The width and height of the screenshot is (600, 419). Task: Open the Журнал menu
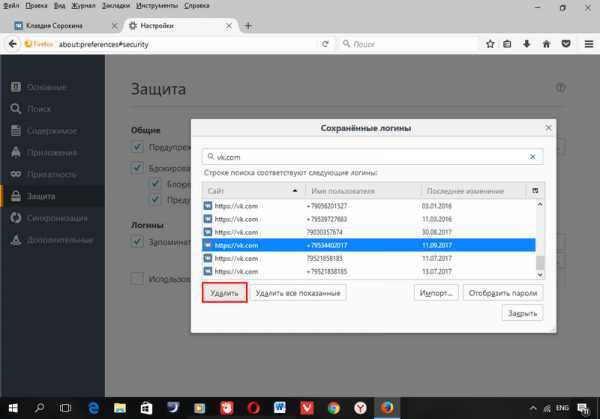point(83,6)
